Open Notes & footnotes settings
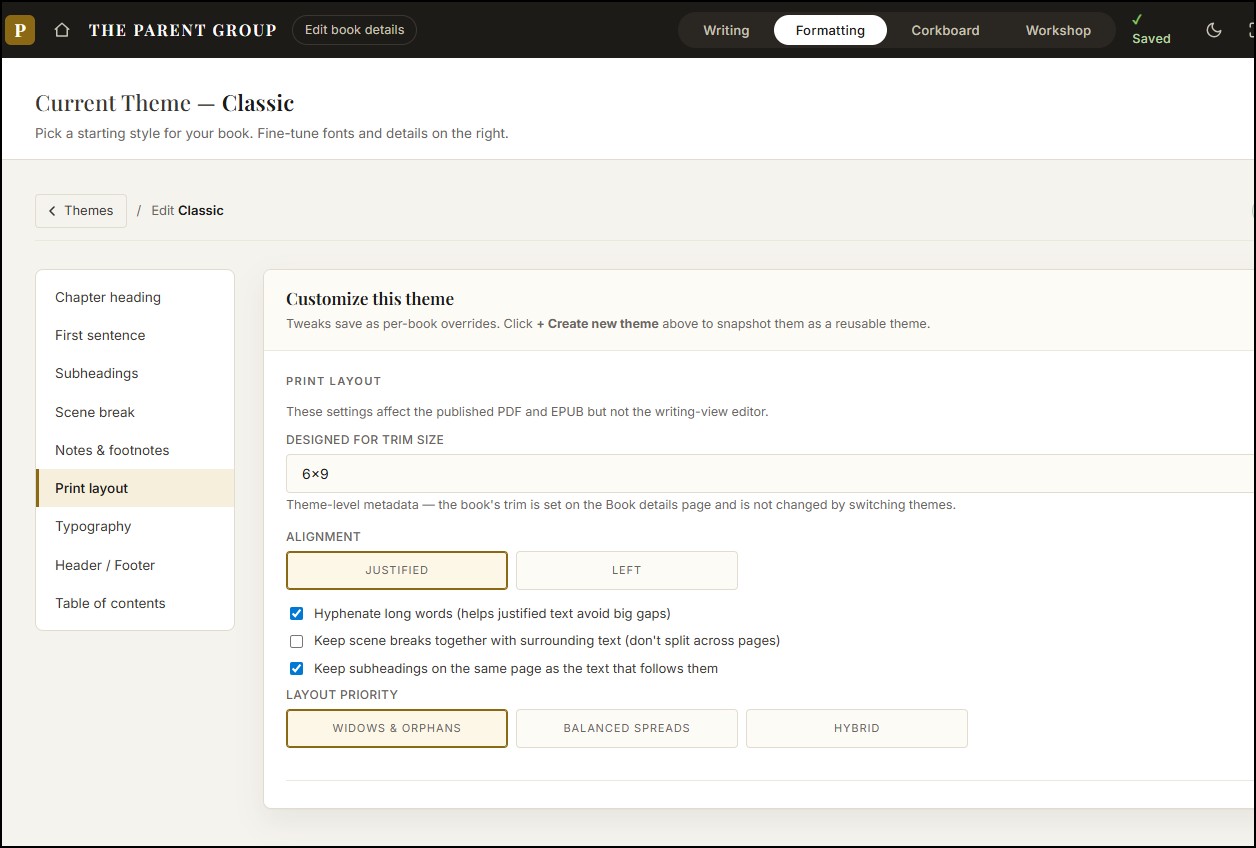1256x848 pixels. coord(135,450)
